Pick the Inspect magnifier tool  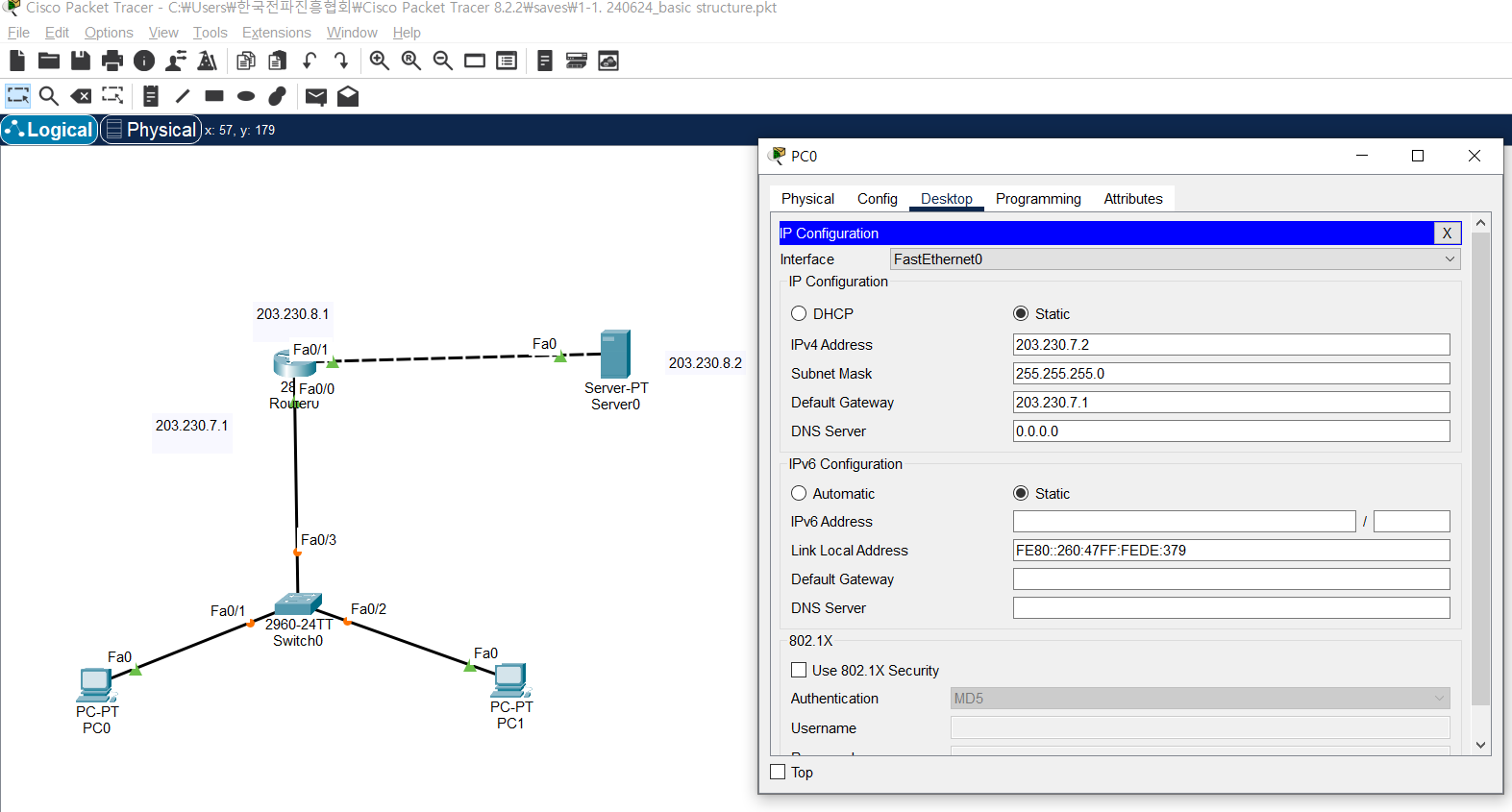tap(49, 96)
